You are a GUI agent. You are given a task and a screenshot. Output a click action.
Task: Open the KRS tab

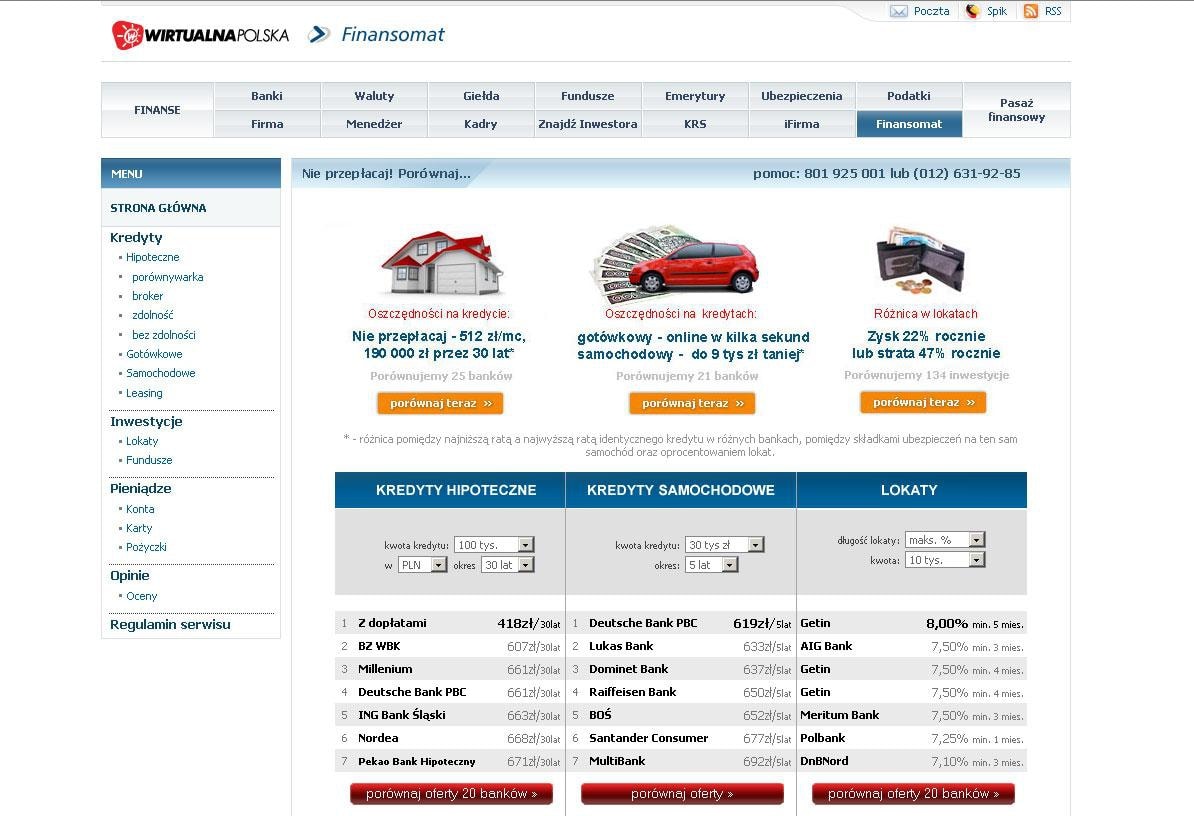[695, 124]
